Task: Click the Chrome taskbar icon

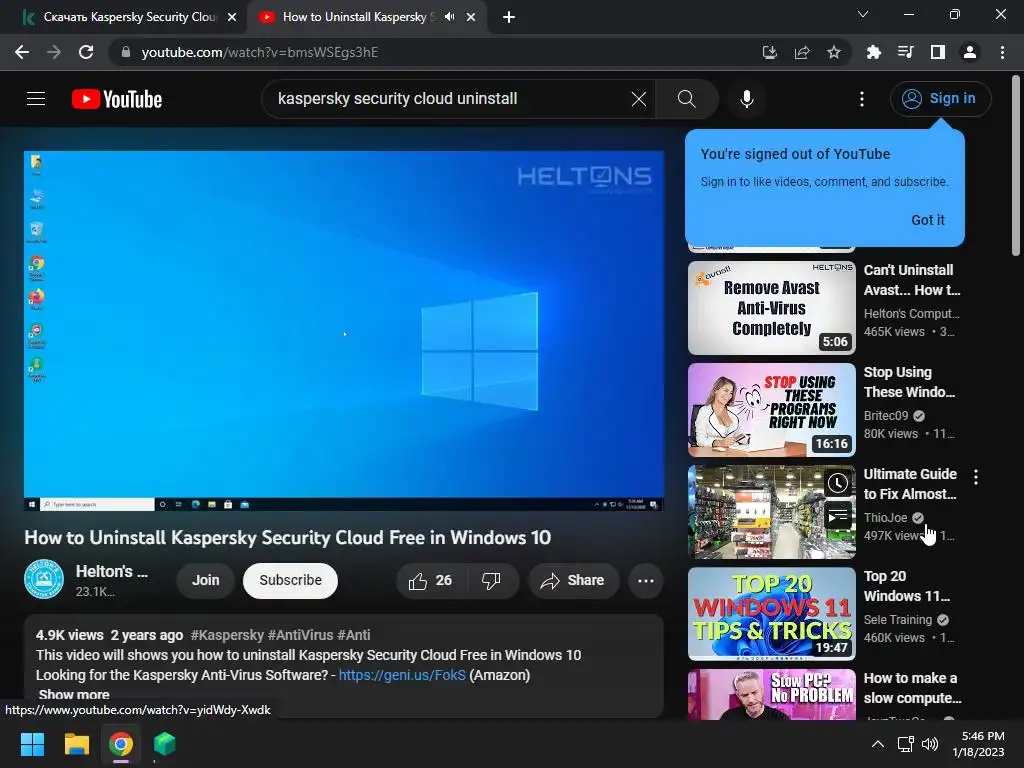Action: pyautogui.click(x=121, y=744)
